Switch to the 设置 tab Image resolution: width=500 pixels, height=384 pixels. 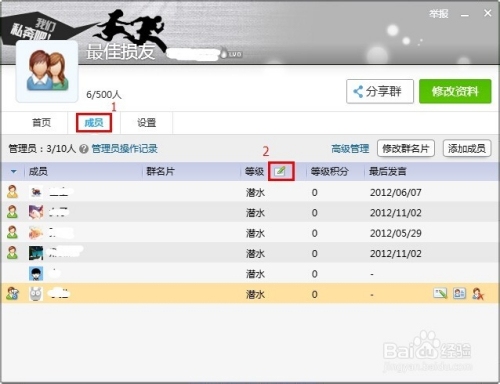[x=147, y=123]
